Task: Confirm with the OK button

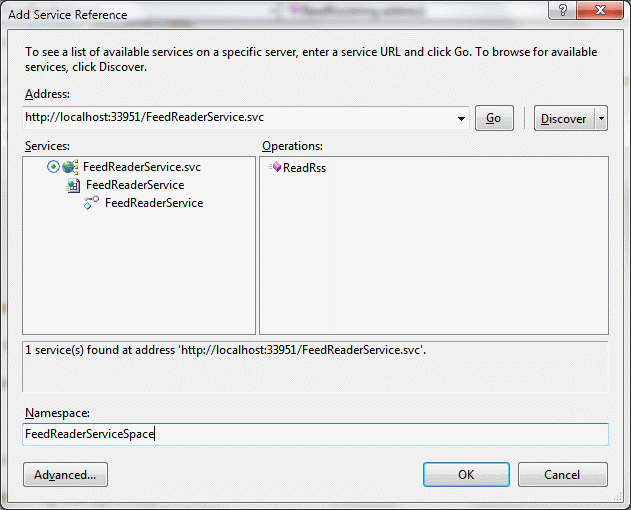Action: [x=466, y=475]
